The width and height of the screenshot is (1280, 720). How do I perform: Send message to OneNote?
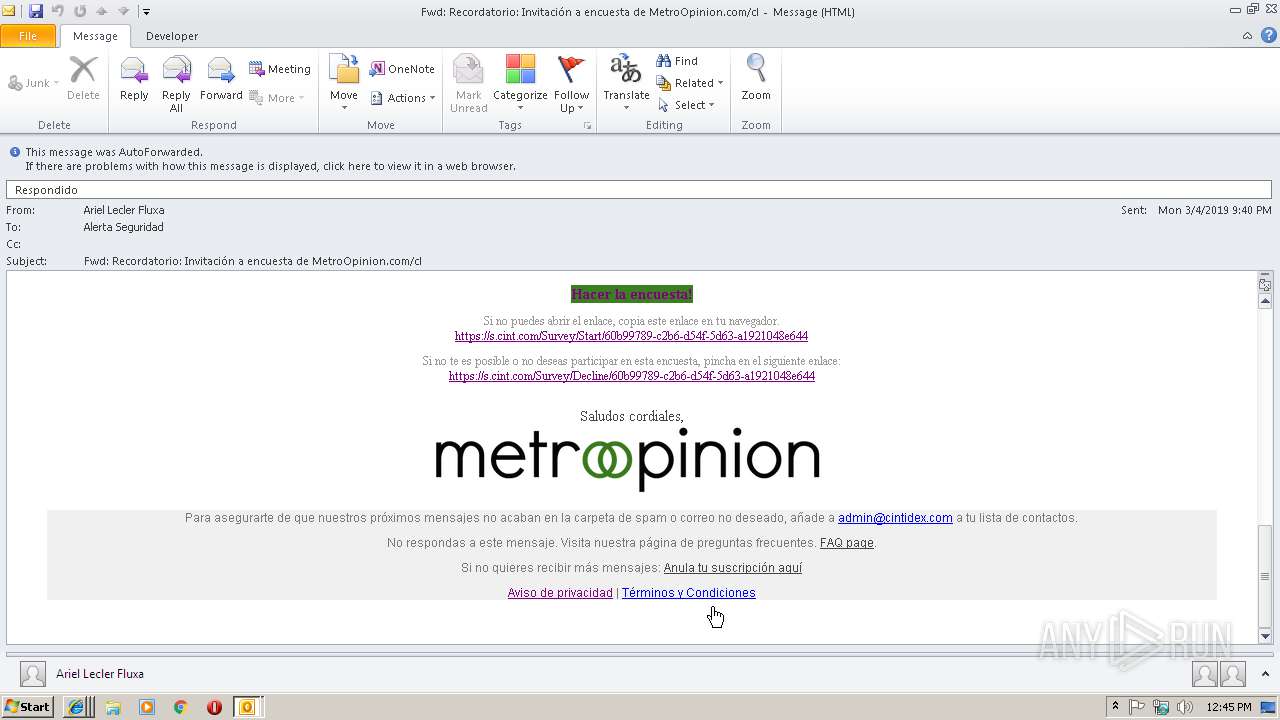(x=402, y=69)
